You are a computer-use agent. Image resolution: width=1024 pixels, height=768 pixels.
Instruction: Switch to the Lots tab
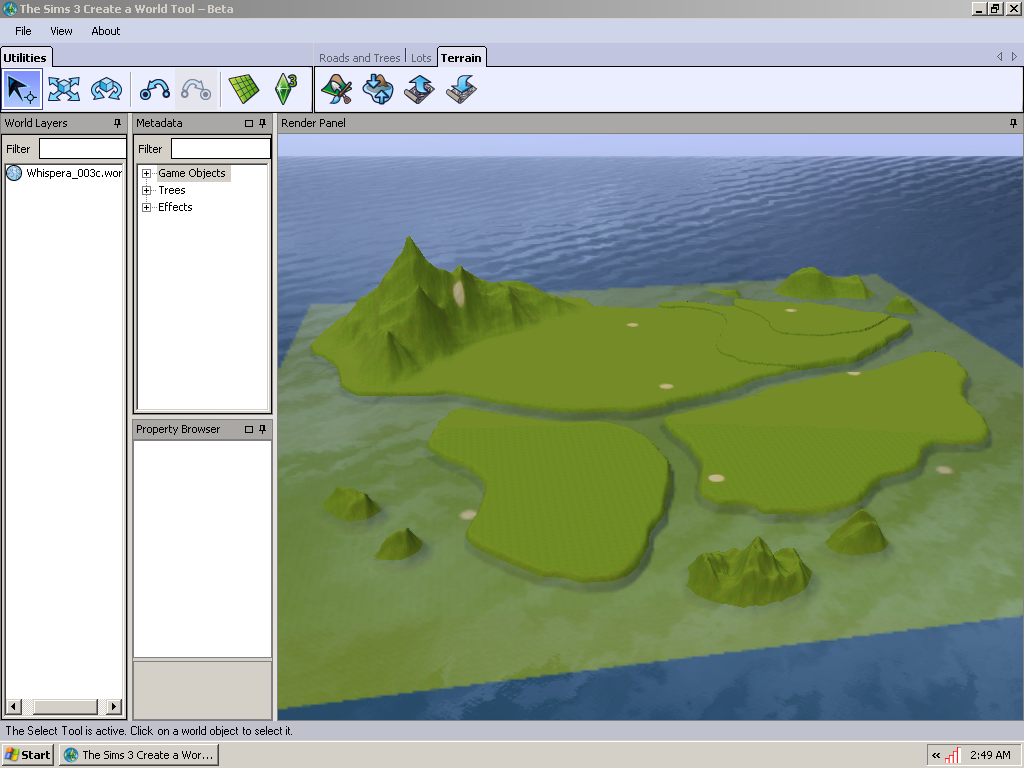(x=421, y=58)
